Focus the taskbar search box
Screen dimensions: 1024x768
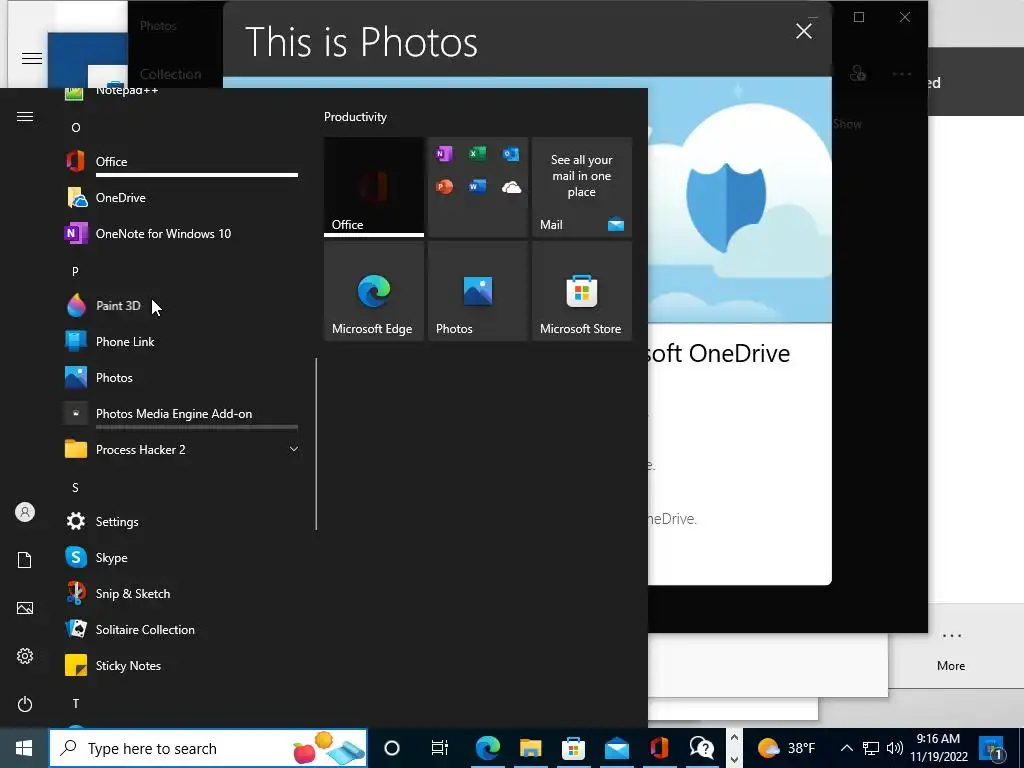click(208, 748)
